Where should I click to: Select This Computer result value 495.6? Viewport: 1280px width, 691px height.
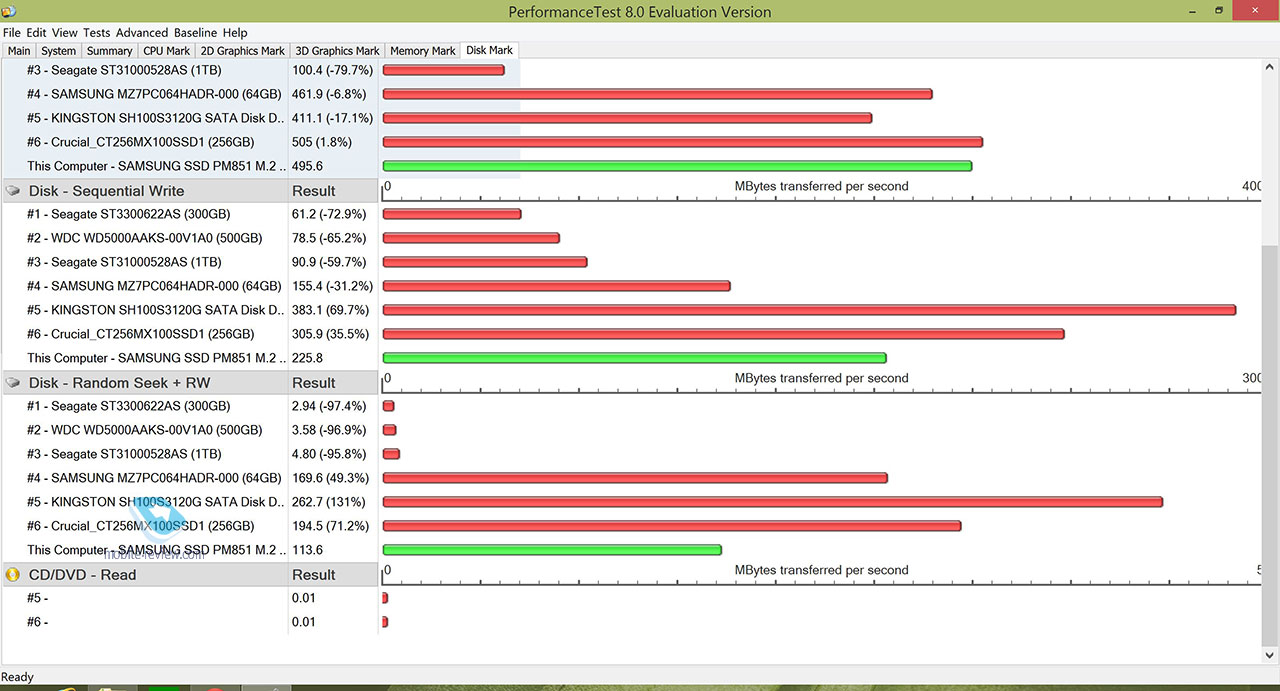pos(307,166)
